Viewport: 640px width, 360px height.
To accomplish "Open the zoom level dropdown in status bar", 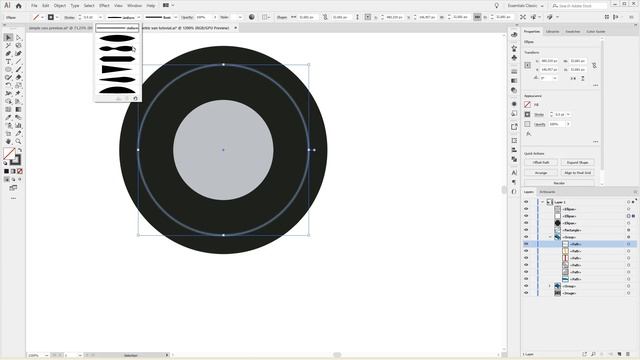I will pos(46,356).
